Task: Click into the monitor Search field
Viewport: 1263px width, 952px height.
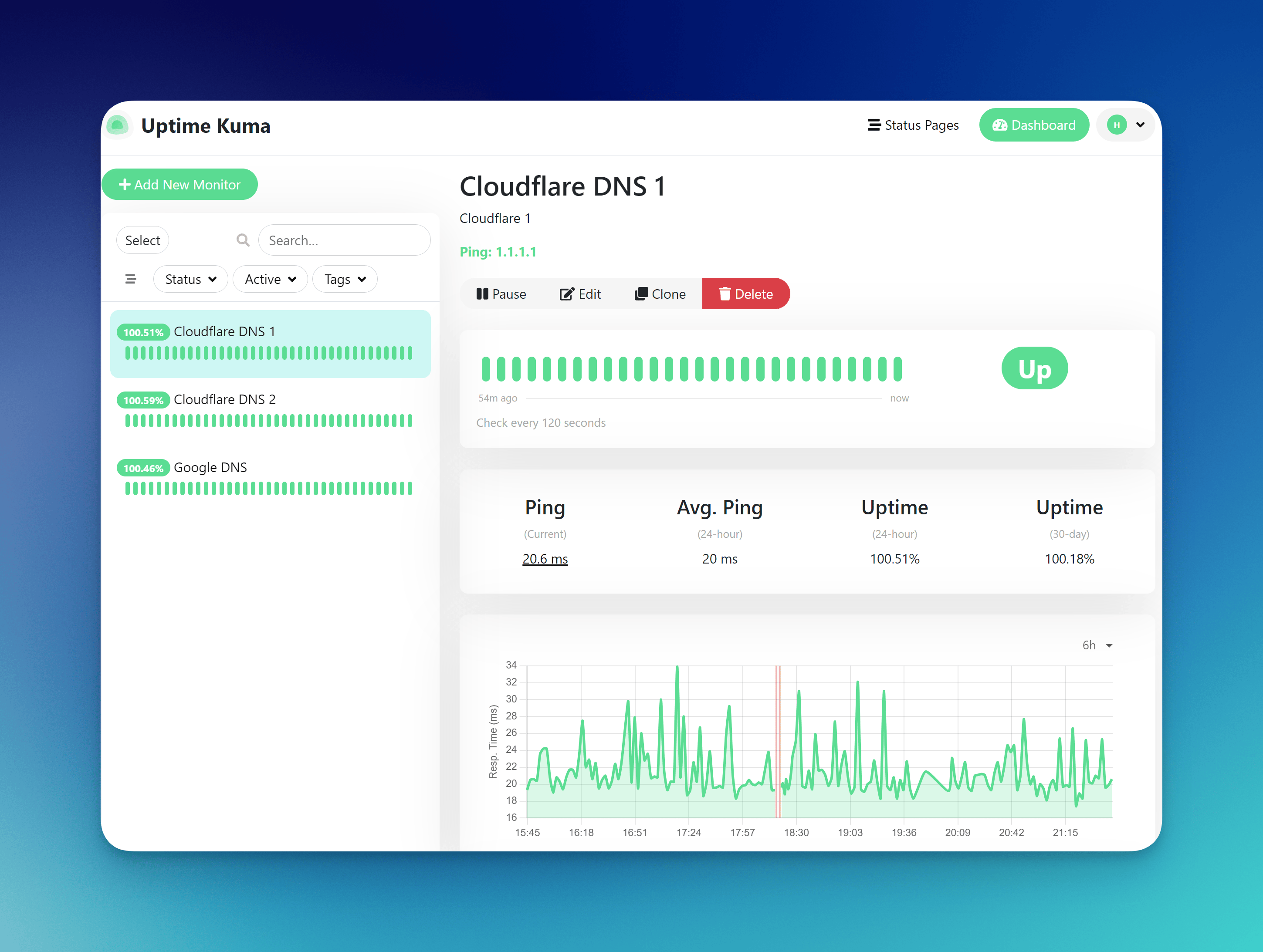Action: (345, 240)
